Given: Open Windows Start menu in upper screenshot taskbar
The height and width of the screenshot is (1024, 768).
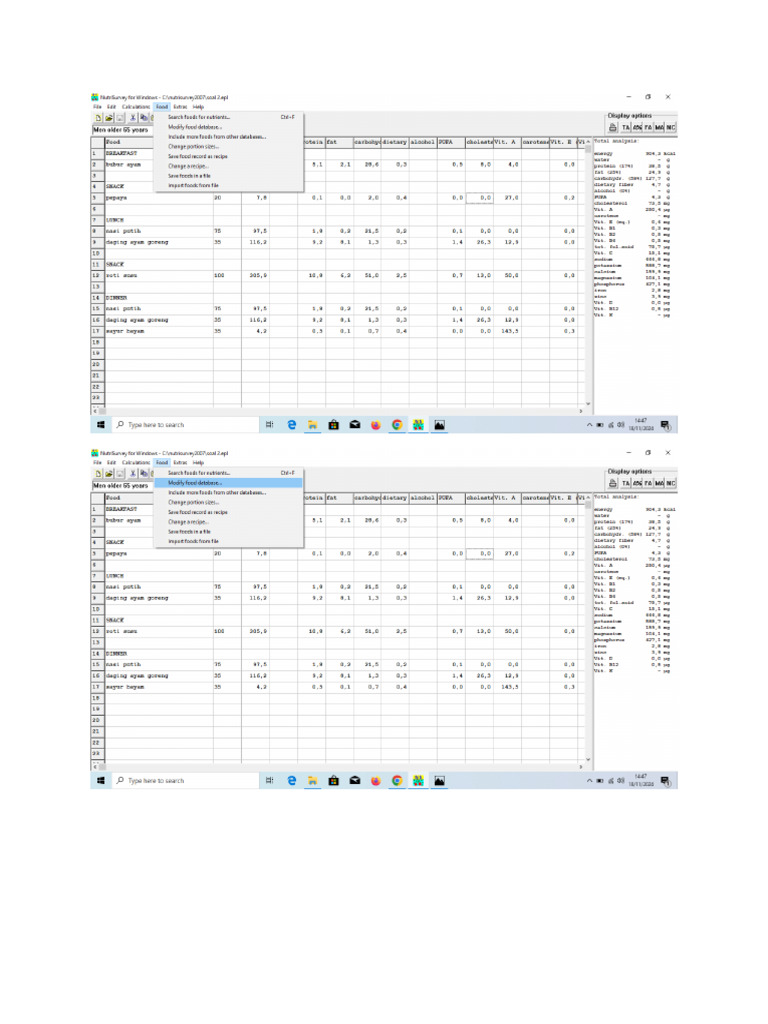Looking at the screenshot, I should pyautogui.click(x=101, y=425).
